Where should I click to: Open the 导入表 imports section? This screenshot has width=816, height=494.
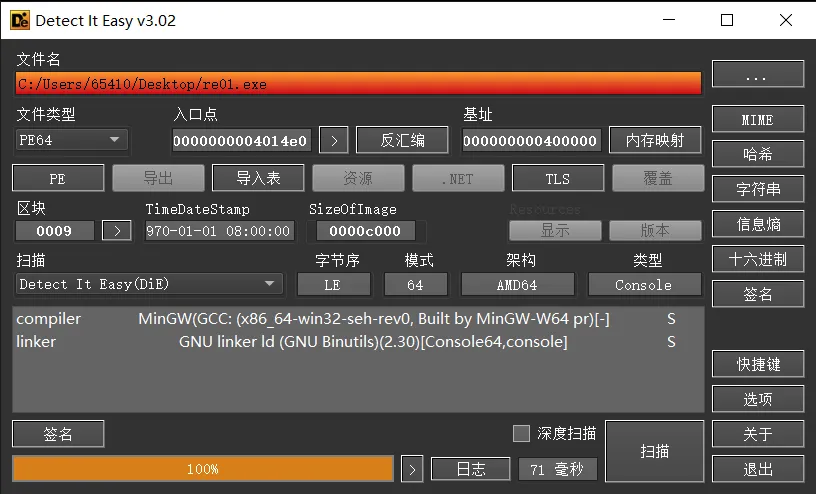click(258, 178)
